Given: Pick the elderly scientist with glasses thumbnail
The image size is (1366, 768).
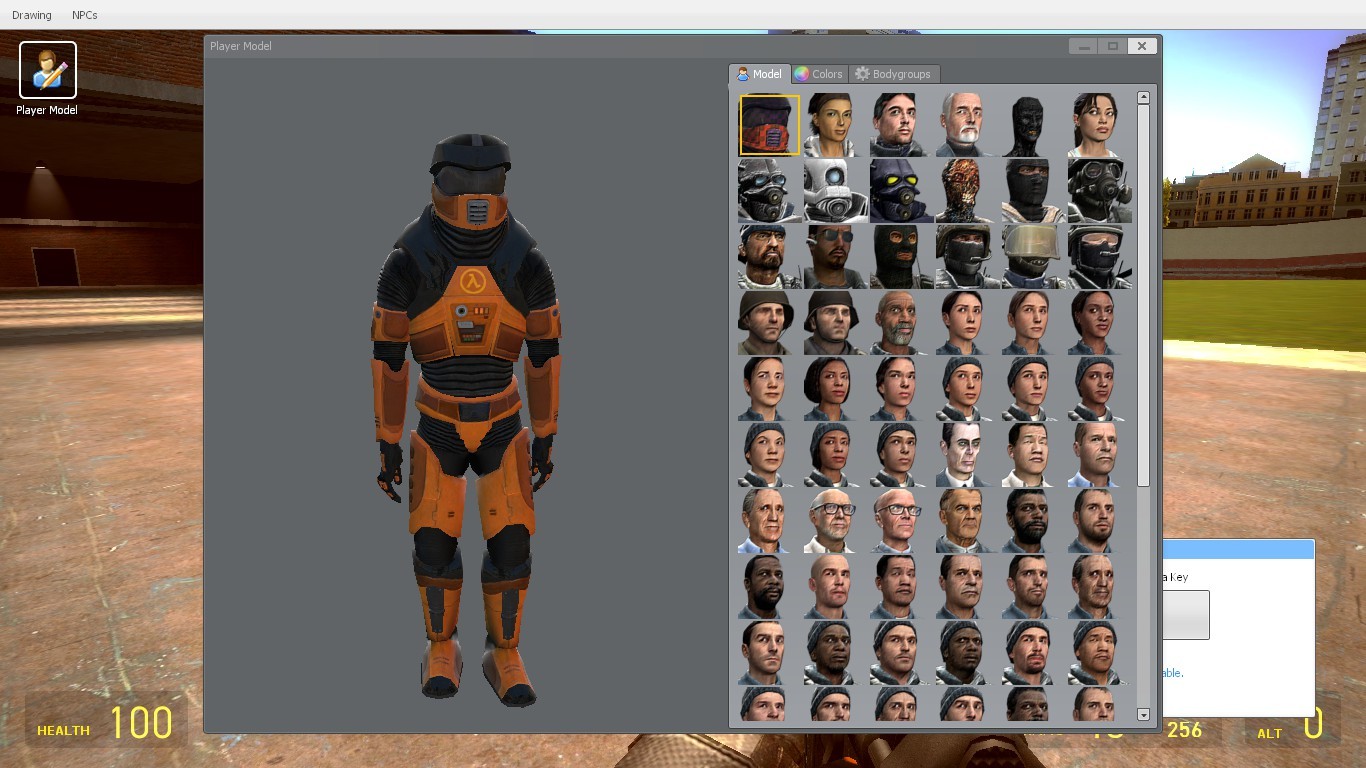Looking at the screenshot, I should coord(830,519).
